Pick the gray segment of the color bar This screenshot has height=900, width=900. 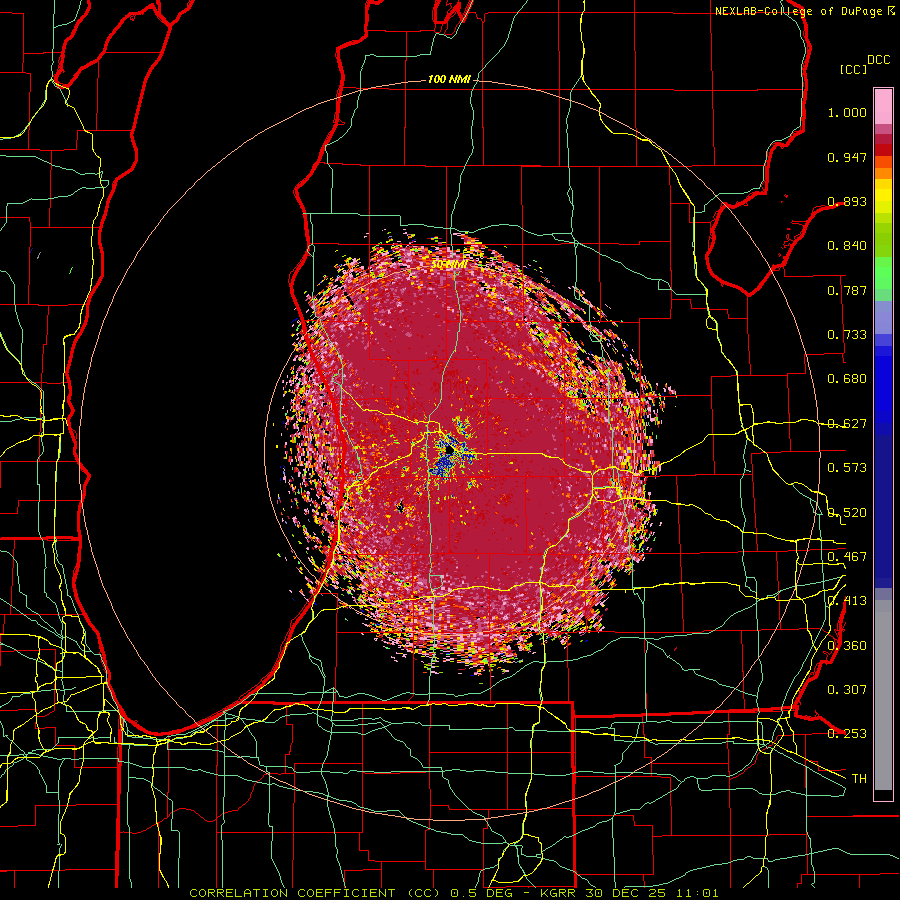click(x=883, y=695)
